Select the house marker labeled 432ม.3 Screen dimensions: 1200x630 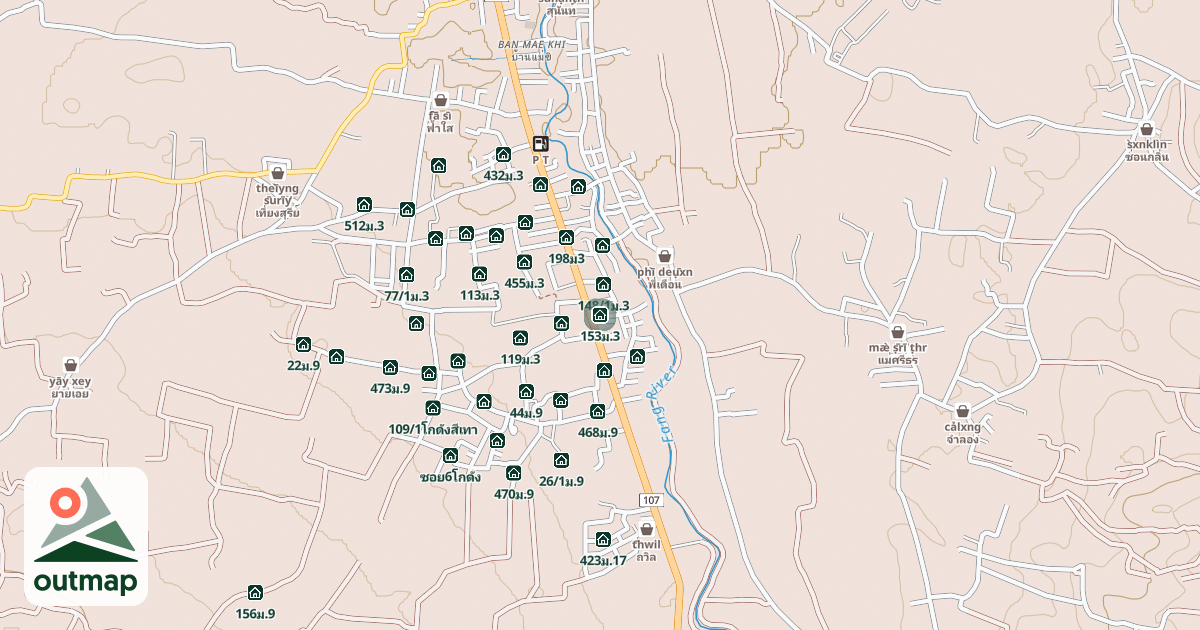click(x=503, y=154)
